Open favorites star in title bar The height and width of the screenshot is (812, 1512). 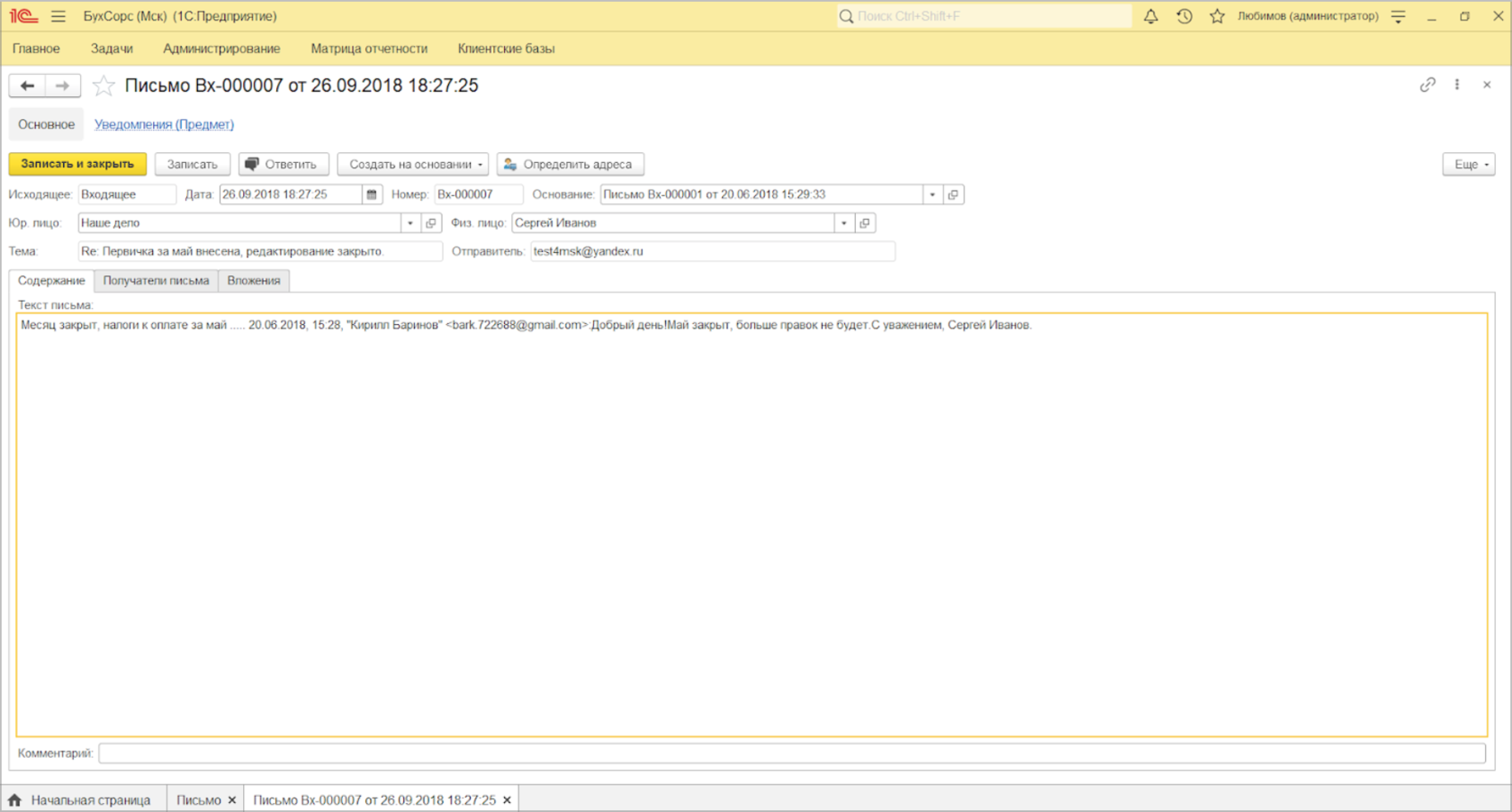1217,16
